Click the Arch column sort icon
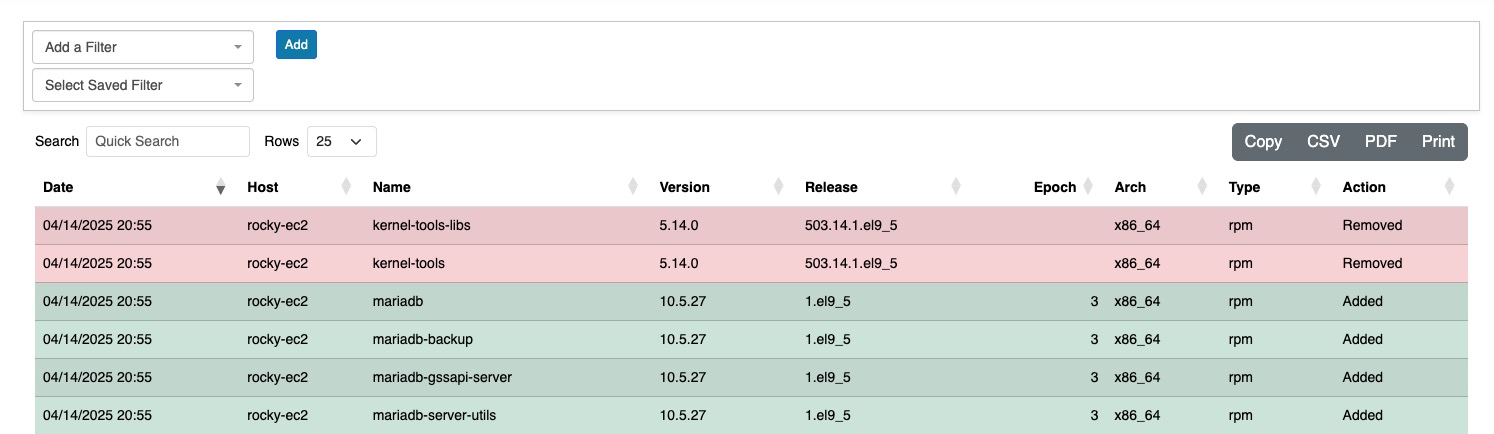The height and width of the screenshot is (434, 1494). click(1202, 187)
